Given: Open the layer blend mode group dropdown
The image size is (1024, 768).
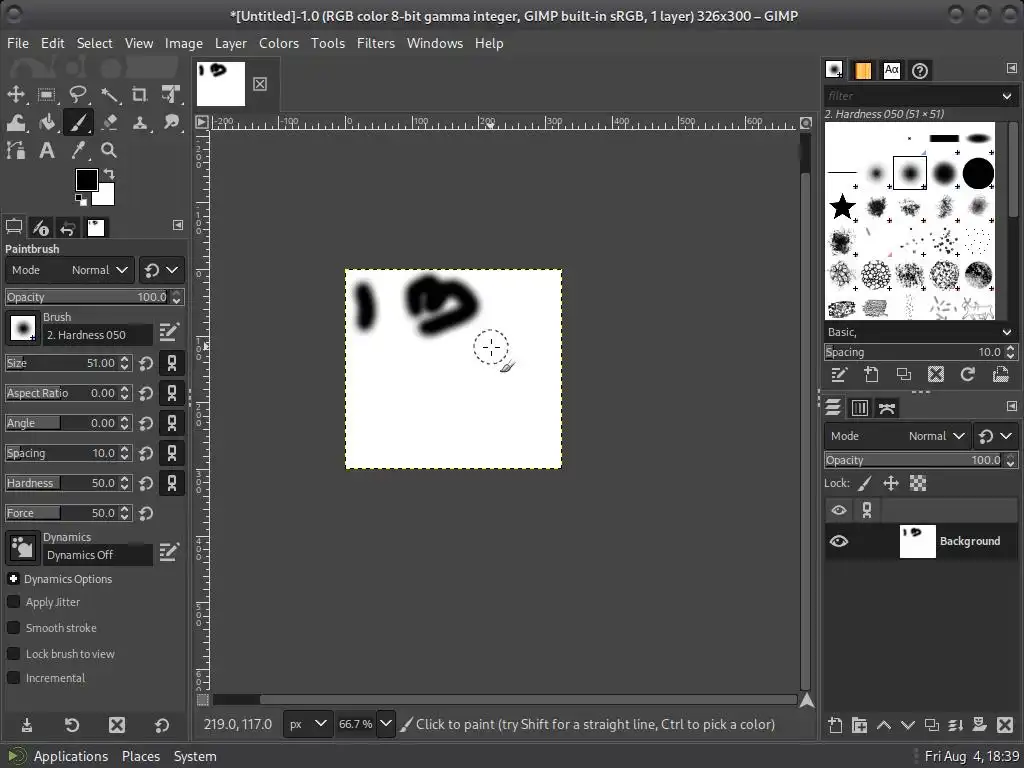Looking at the screenshot, I should point(996,436).
